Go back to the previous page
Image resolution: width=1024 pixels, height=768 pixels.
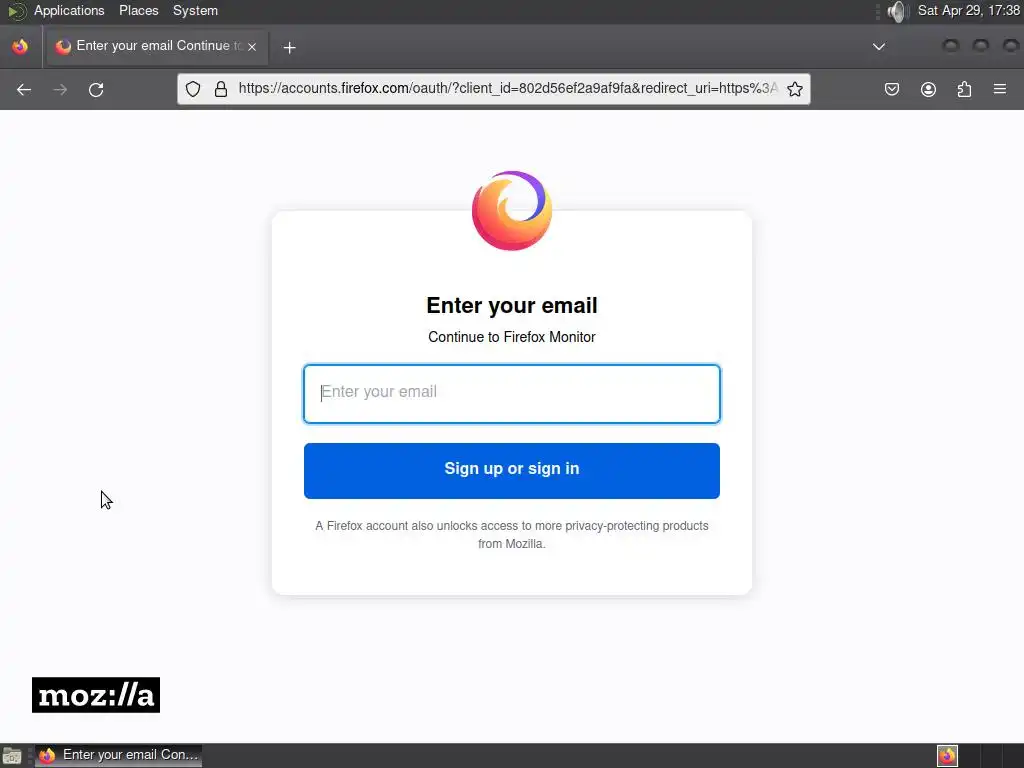tap(24, 89)
